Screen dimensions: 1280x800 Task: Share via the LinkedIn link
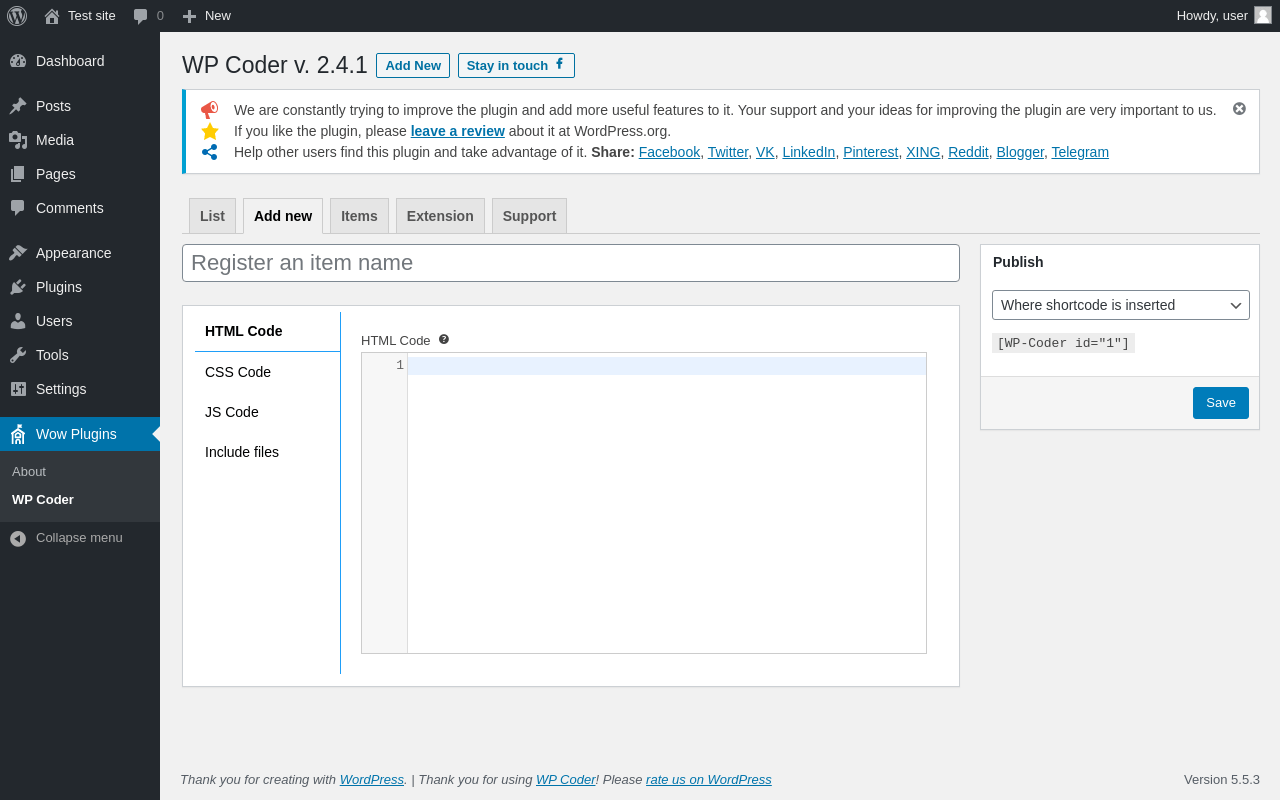click(x=809, y=152)
